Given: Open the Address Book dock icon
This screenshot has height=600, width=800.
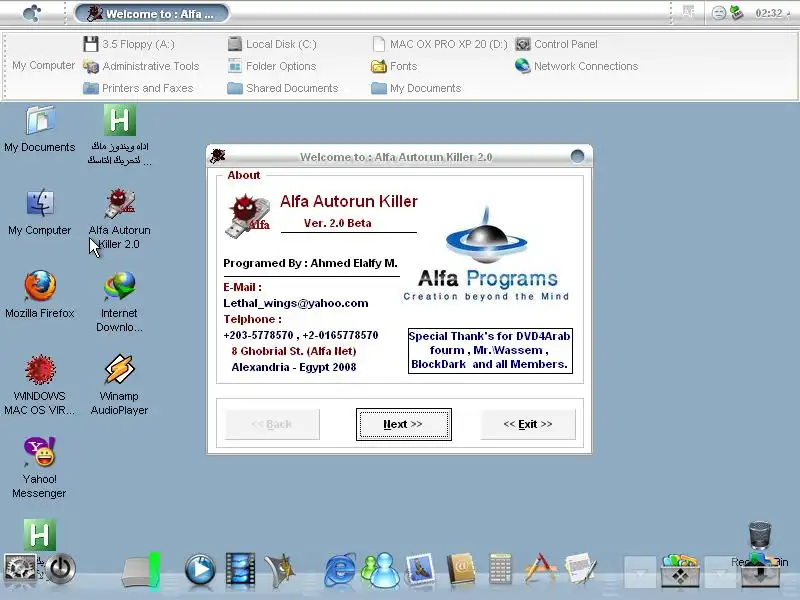Looking at the screenshot, I should pos(461,568).
